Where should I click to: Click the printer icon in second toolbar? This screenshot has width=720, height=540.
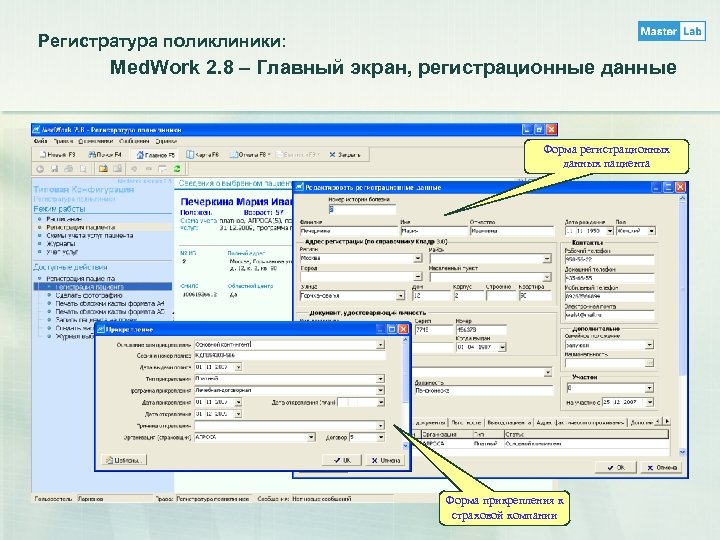tap(68, 169)
